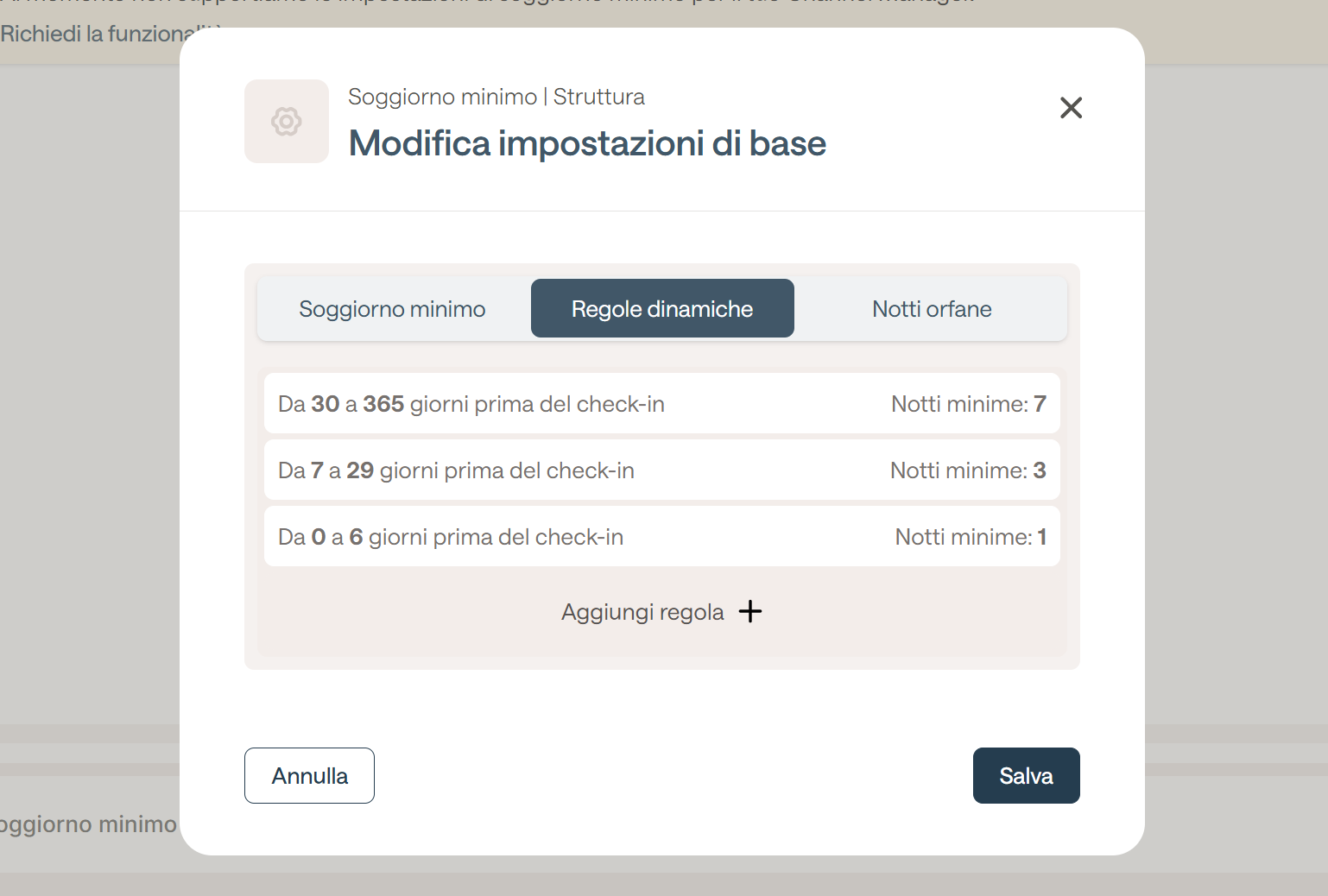This screenshot has width=1328, height=896.
Task: Click the Notti minime: 3 value
Action: tap(968, 470)
